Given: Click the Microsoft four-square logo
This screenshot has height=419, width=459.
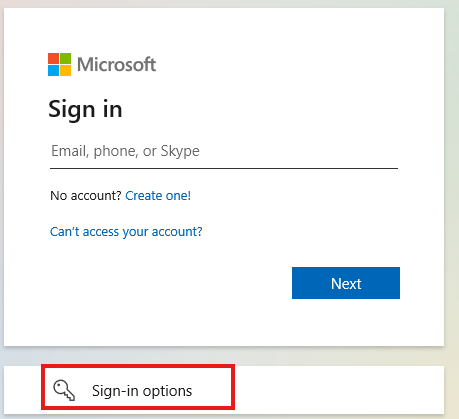Looking at the screenshot, I should (x=59, y=64).
